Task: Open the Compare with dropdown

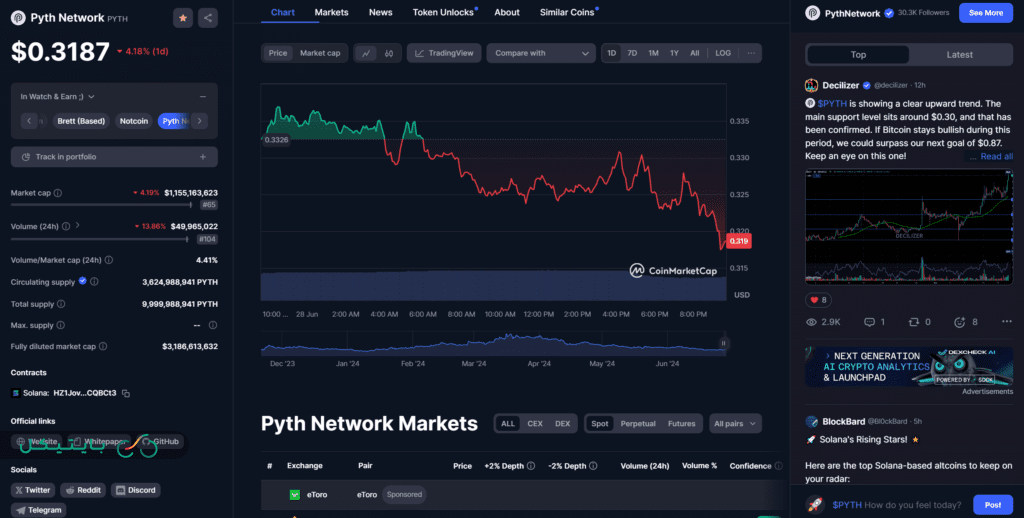Action: [541, 54]
